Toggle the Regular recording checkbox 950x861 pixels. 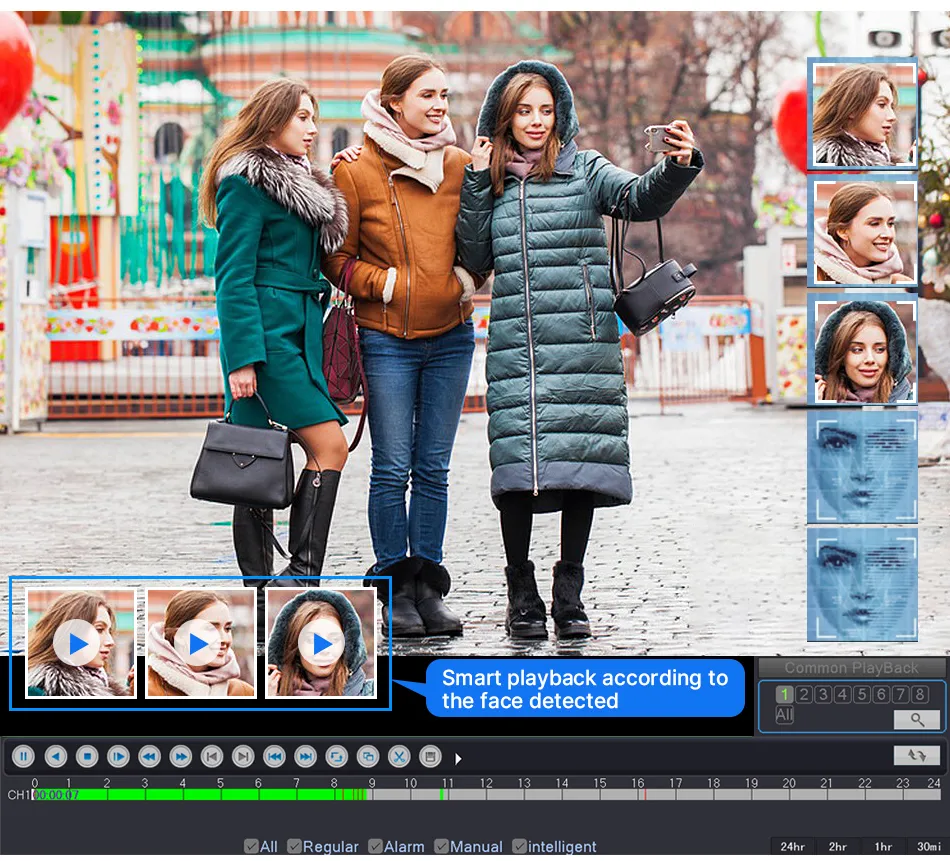point(294,846)
